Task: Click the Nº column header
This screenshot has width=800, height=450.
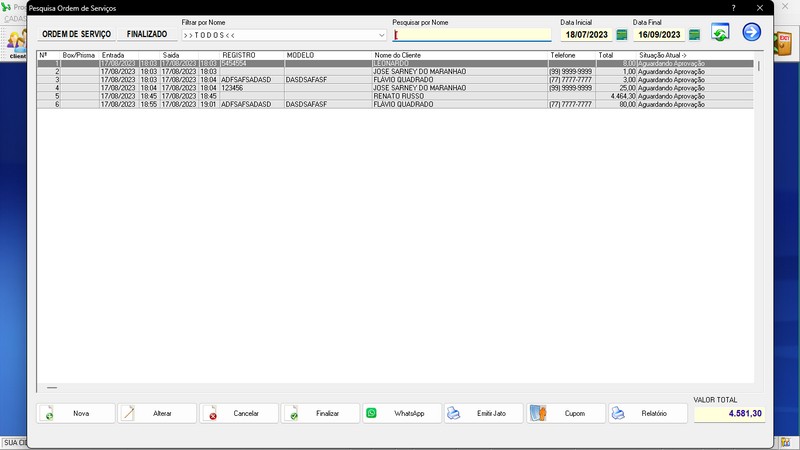Action: [48, 55]
